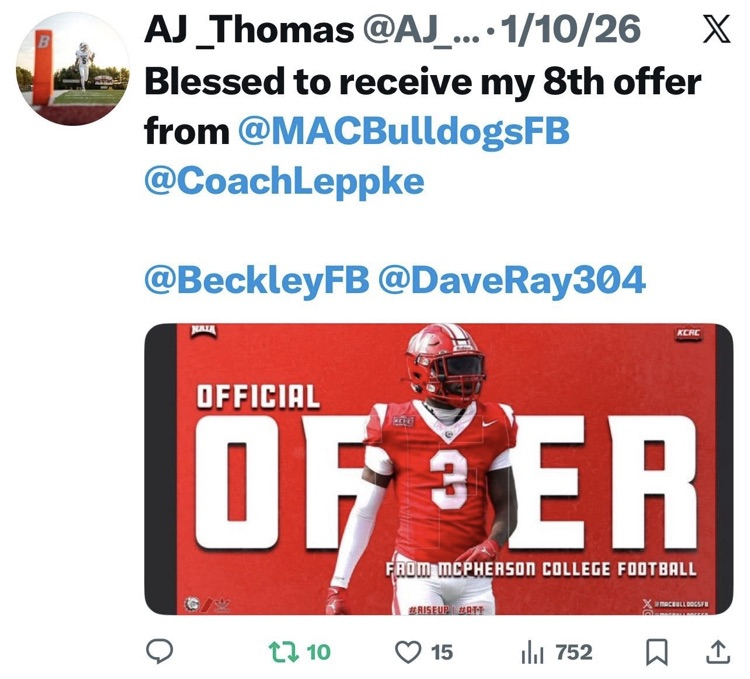Open AJ_Thomas profile picture avatar

(73, 69)
